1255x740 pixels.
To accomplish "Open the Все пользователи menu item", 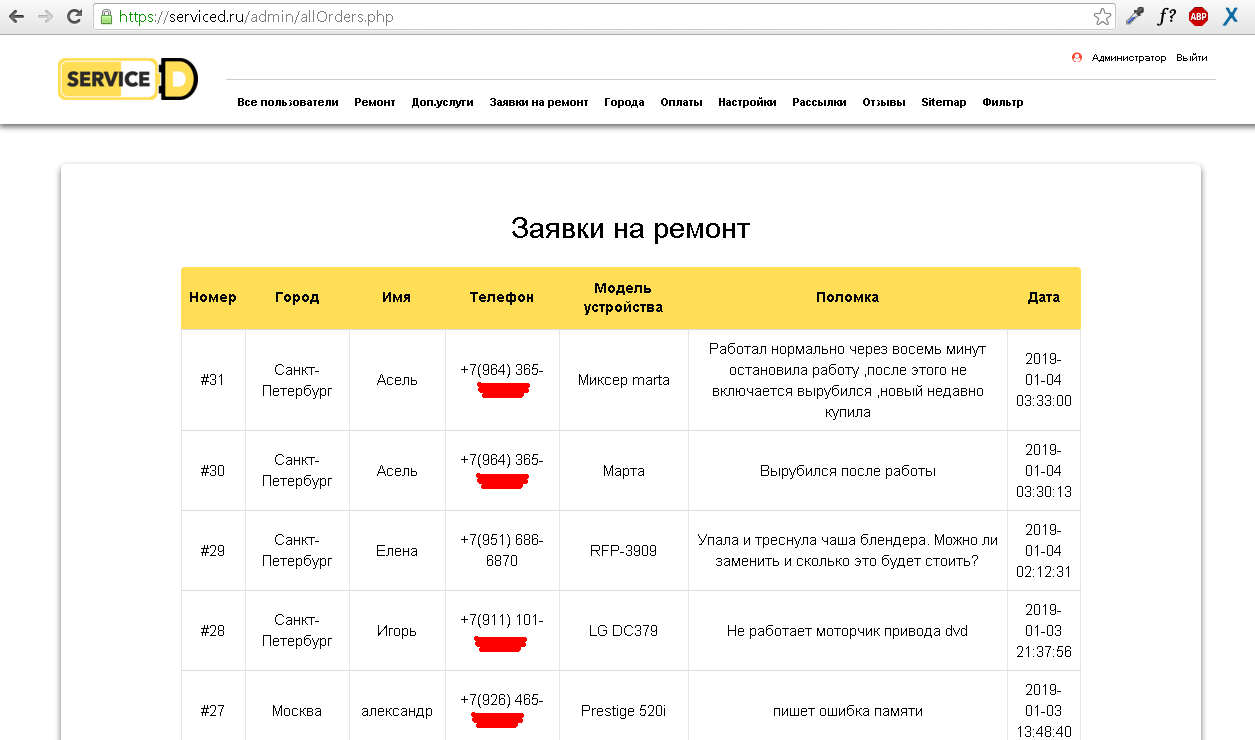I will coord(288,102).
